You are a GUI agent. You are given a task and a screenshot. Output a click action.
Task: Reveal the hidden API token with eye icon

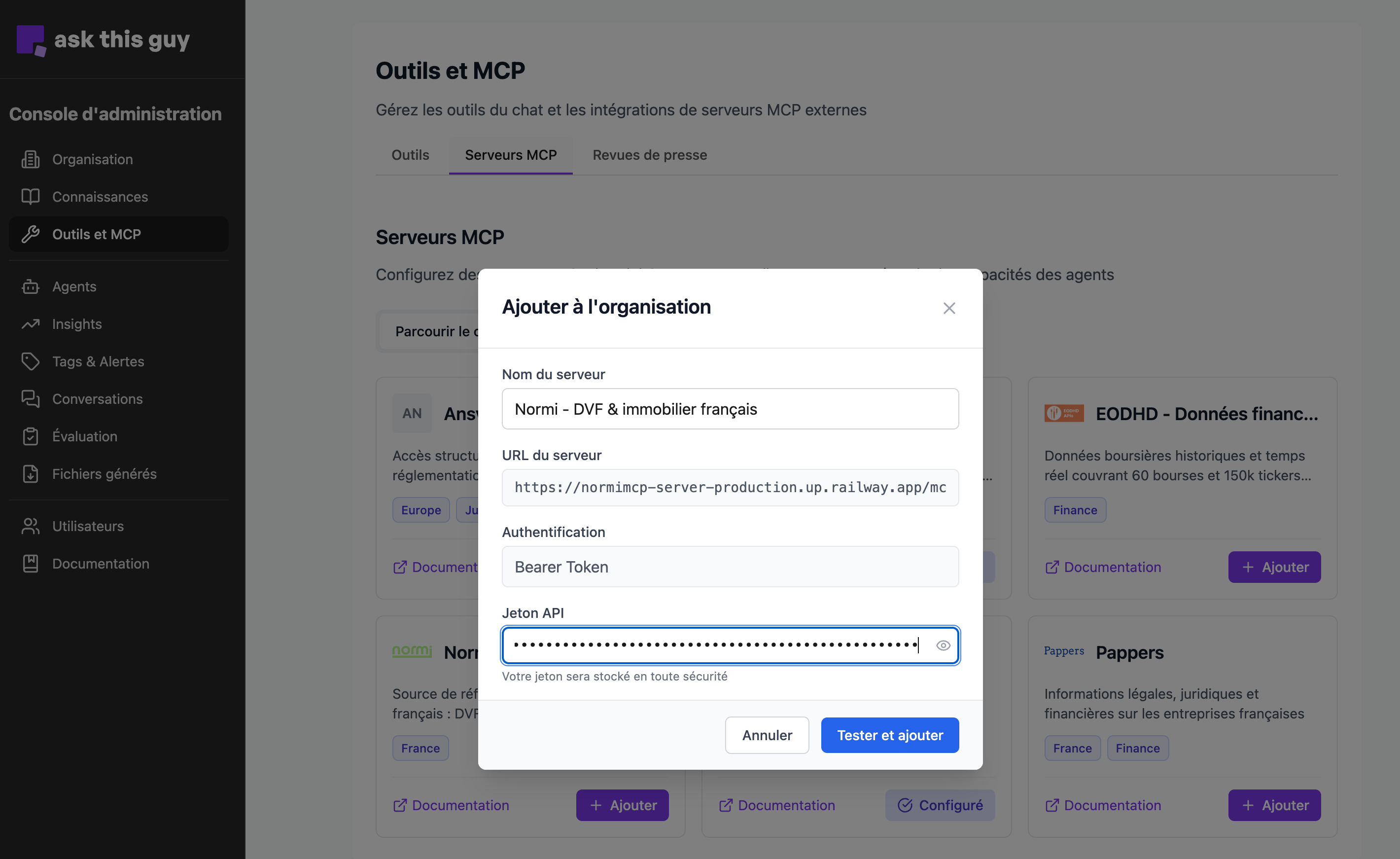(943, 645)
